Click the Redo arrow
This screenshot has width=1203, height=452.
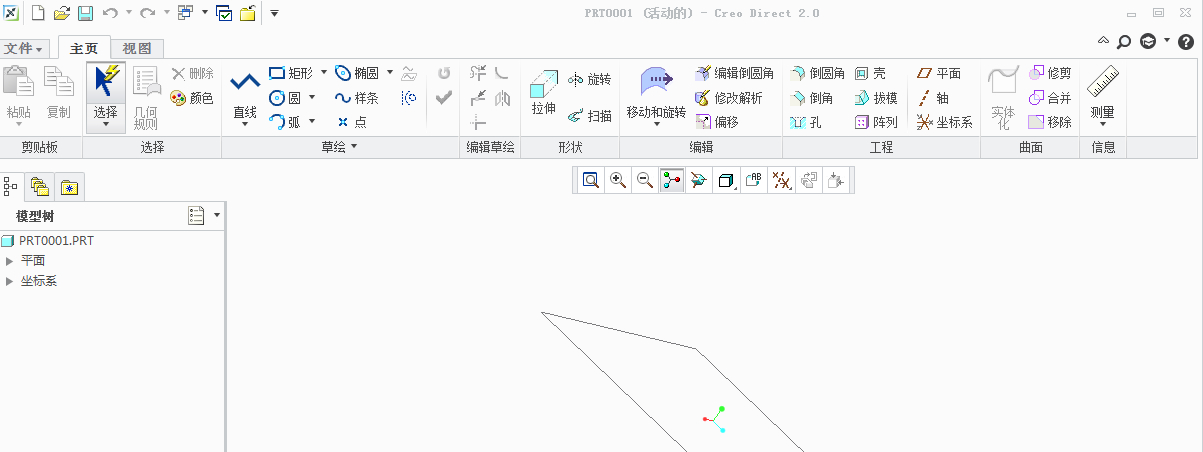tap(148, 13)
